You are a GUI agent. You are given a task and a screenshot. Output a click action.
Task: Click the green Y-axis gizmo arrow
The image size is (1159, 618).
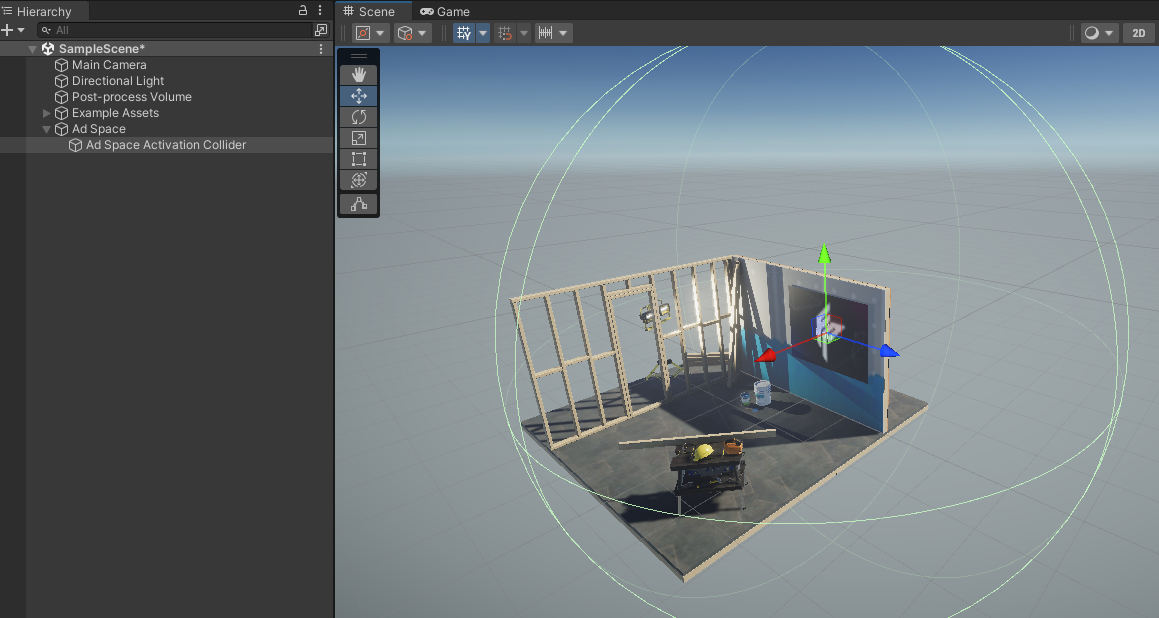(824, 254)
